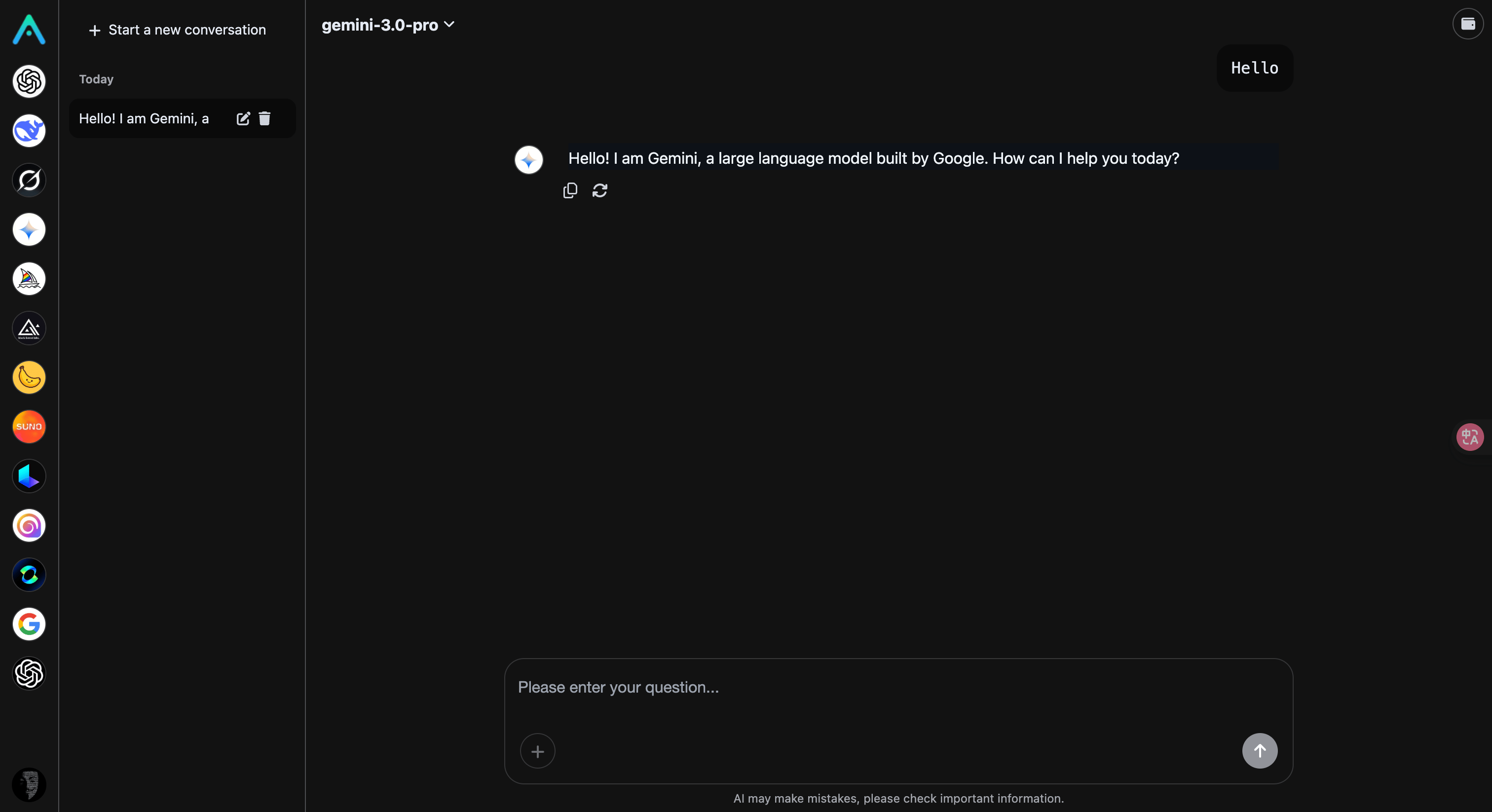The height and width of the screenshot is (812, 1492).
Task: Delete today's conversation
Action: [265, 119]
